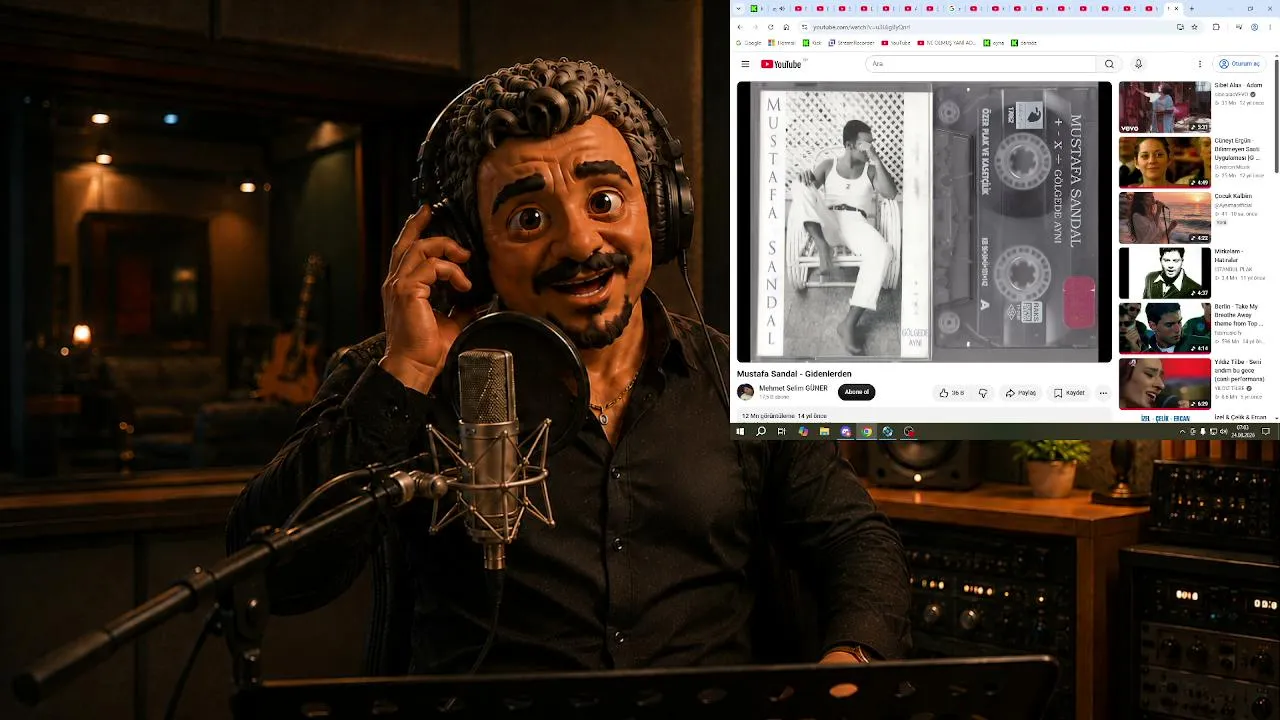Image resolution: width=1280 pixels, height=720 pixels.
Task: Click the YouTube search magnifier button
Action: (1109, 64)
